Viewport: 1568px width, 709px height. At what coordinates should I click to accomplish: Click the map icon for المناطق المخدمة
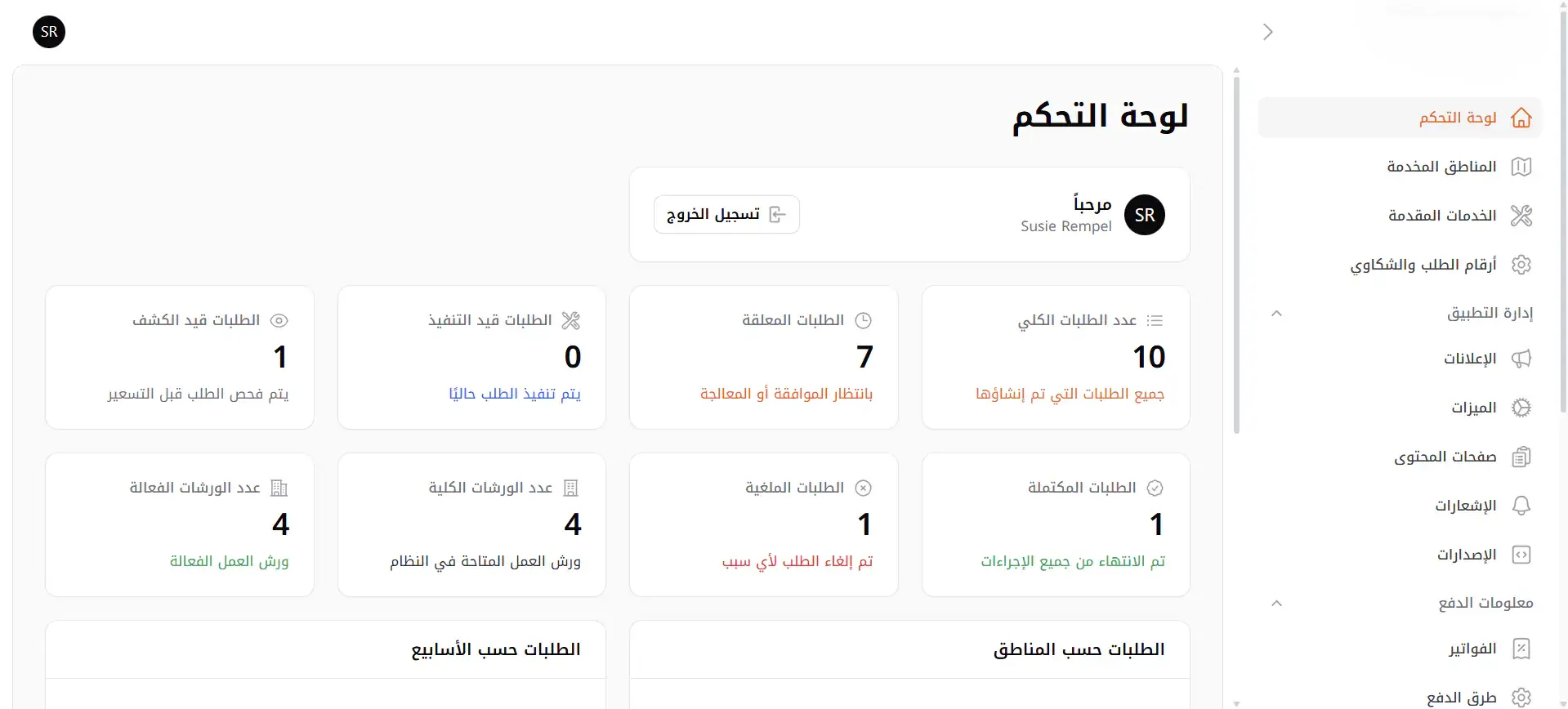click(1521, 167)
